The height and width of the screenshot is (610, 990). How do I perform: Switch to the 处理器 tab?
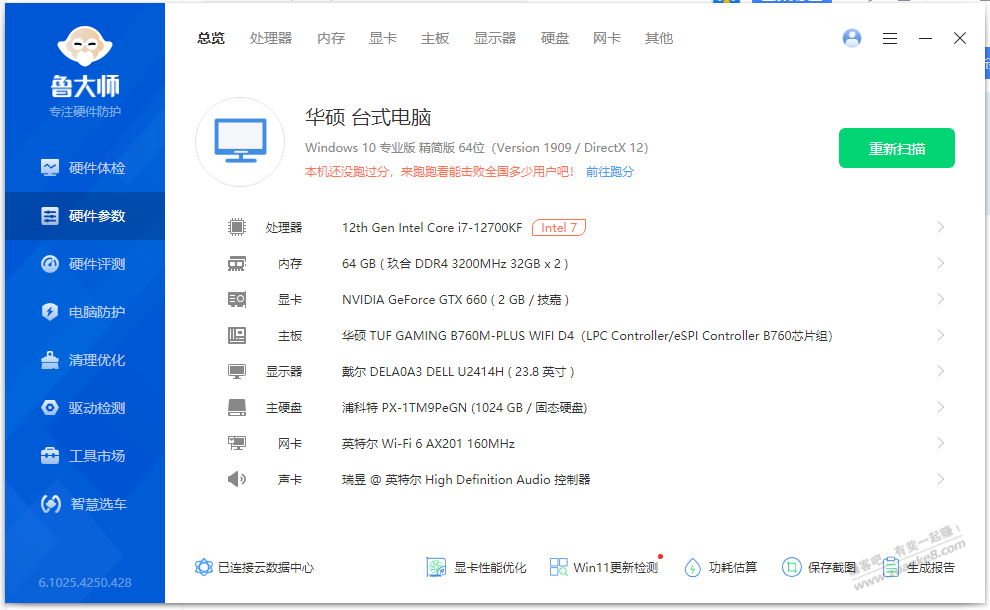271,39
